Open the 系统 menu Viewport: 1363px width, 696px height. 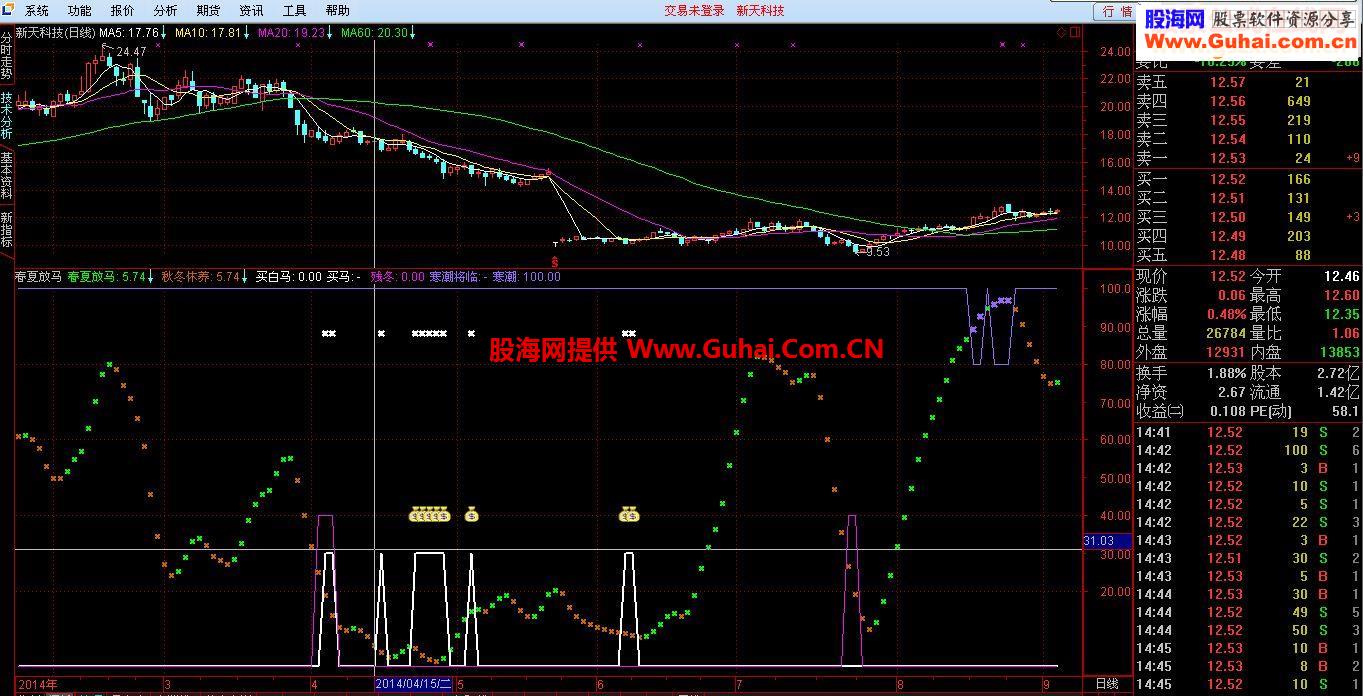[36, 11]
